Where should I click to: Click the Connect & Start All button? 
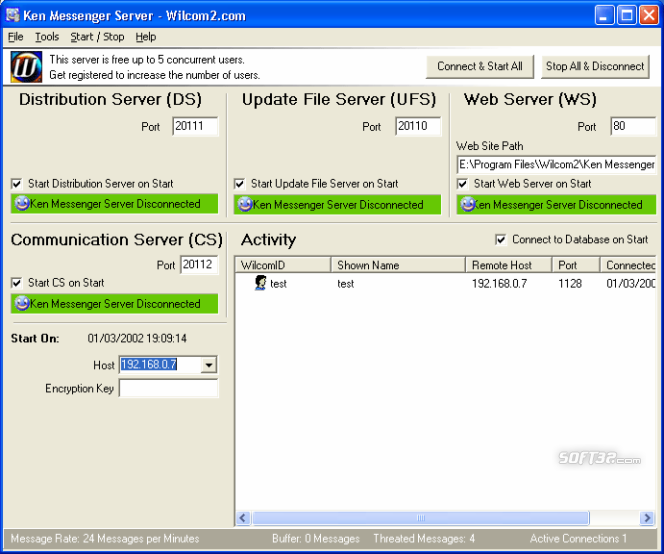(x=480, y=66)
